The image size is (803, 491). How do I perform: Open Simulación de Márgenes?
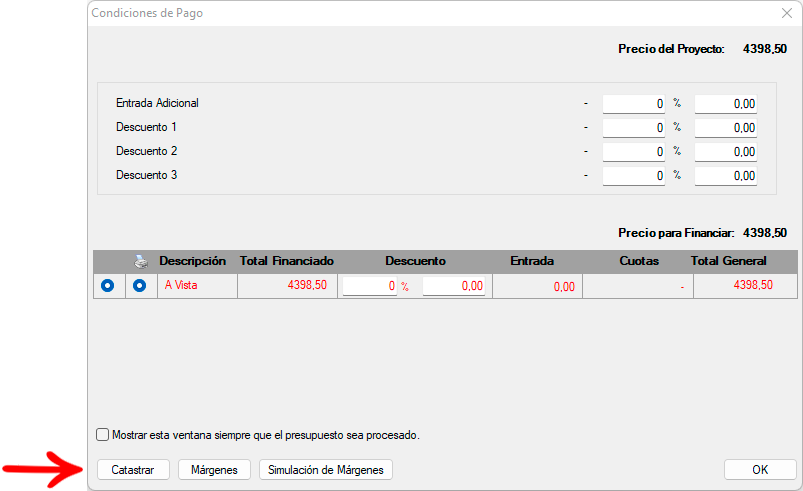(326, 469)
